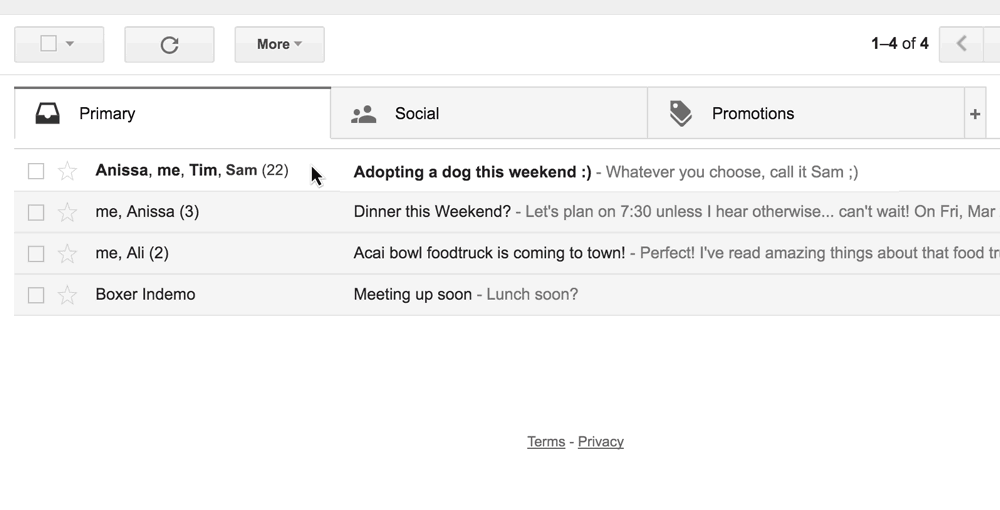The height and width of the screenshot is (510, 1000).
Task: Open Acai bowl foodtruck conversation
Action: 507,253
